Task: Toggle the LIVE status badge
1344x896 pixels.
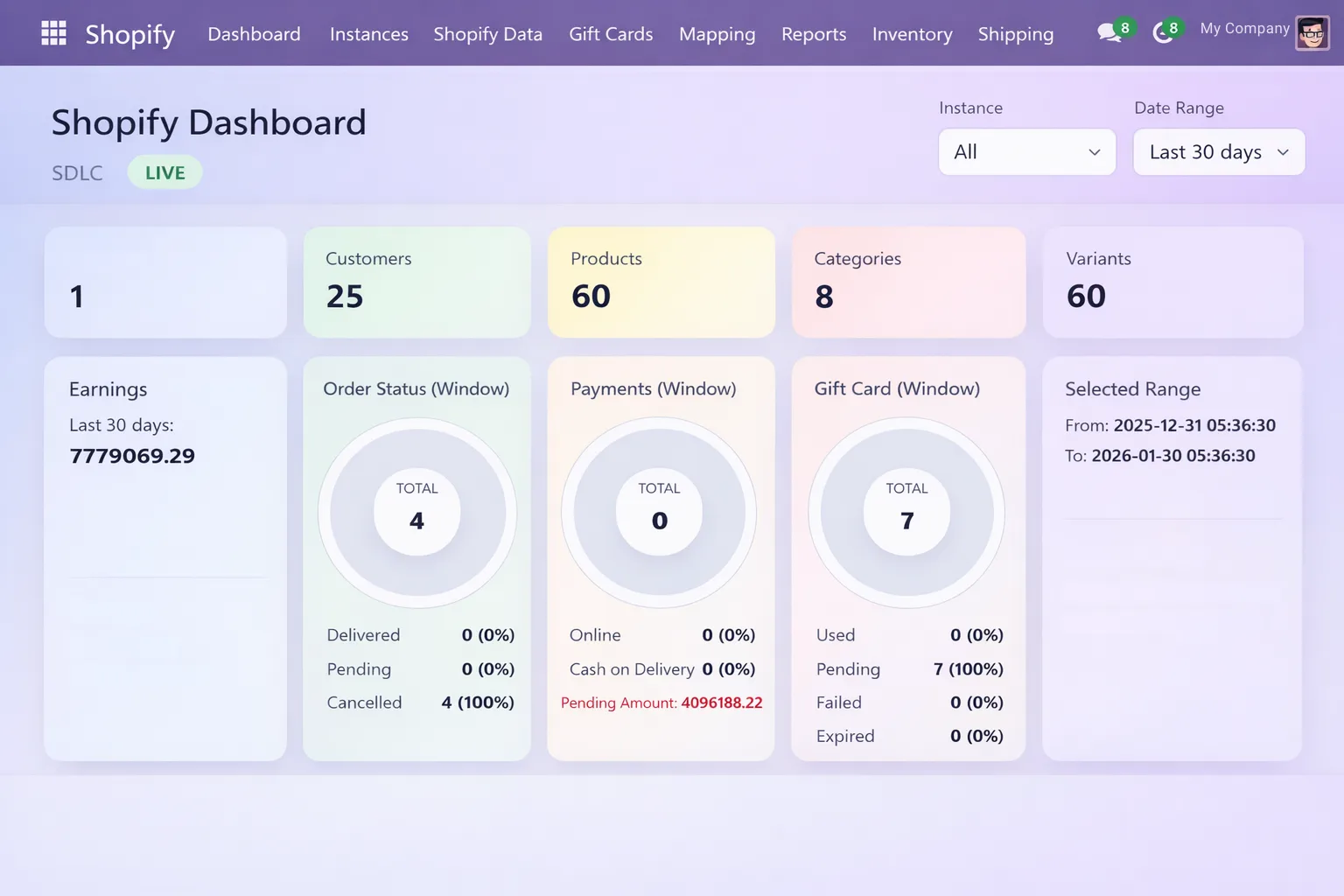Action: (164, 171)
